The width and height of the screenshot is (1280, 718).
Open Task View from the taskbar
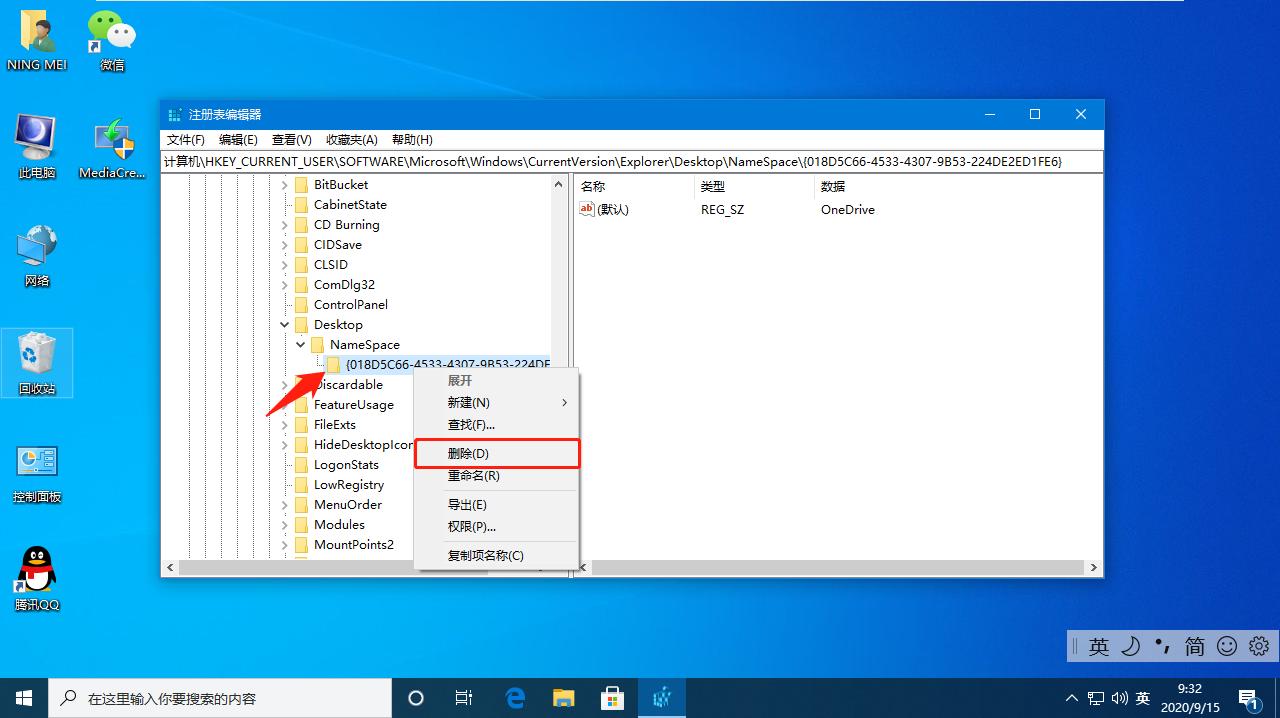[x=463, y=698]
